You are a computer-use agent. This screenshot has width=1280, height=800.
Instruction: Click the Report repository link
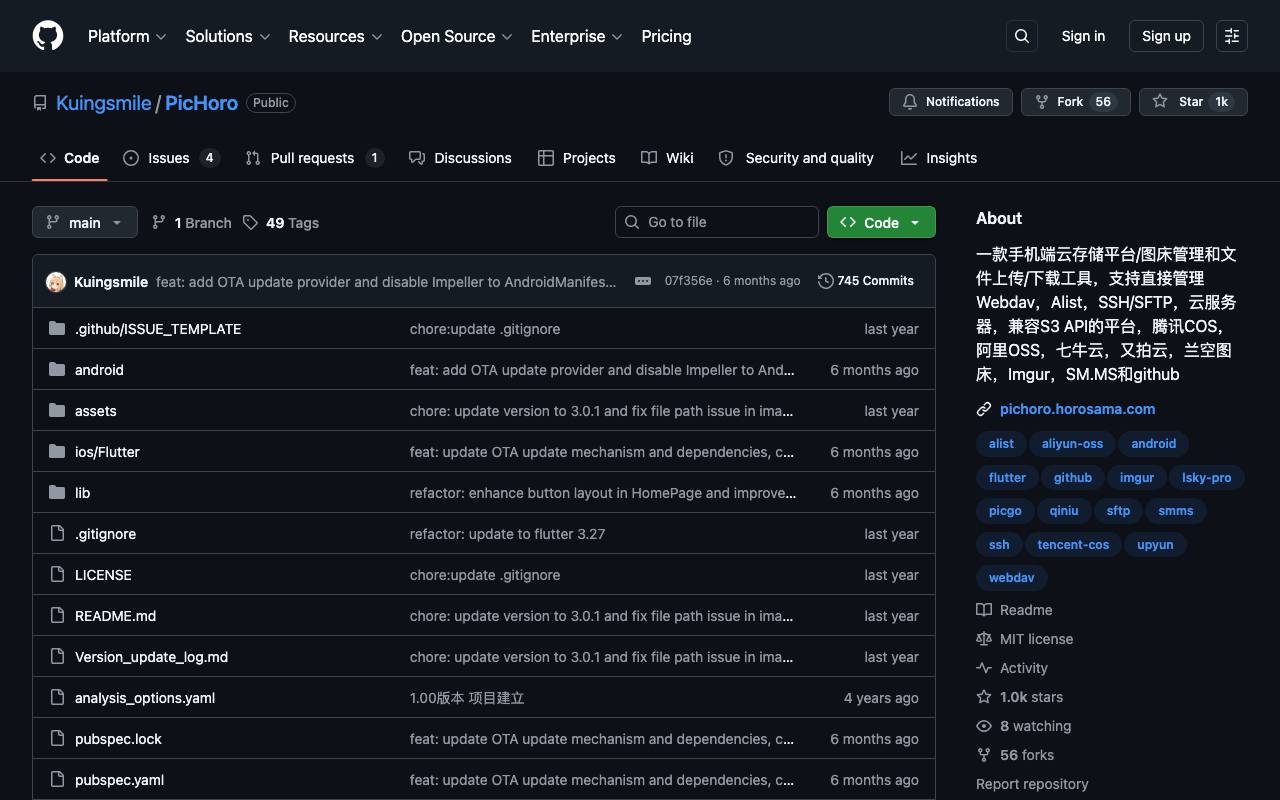[x=1032, y=784]
